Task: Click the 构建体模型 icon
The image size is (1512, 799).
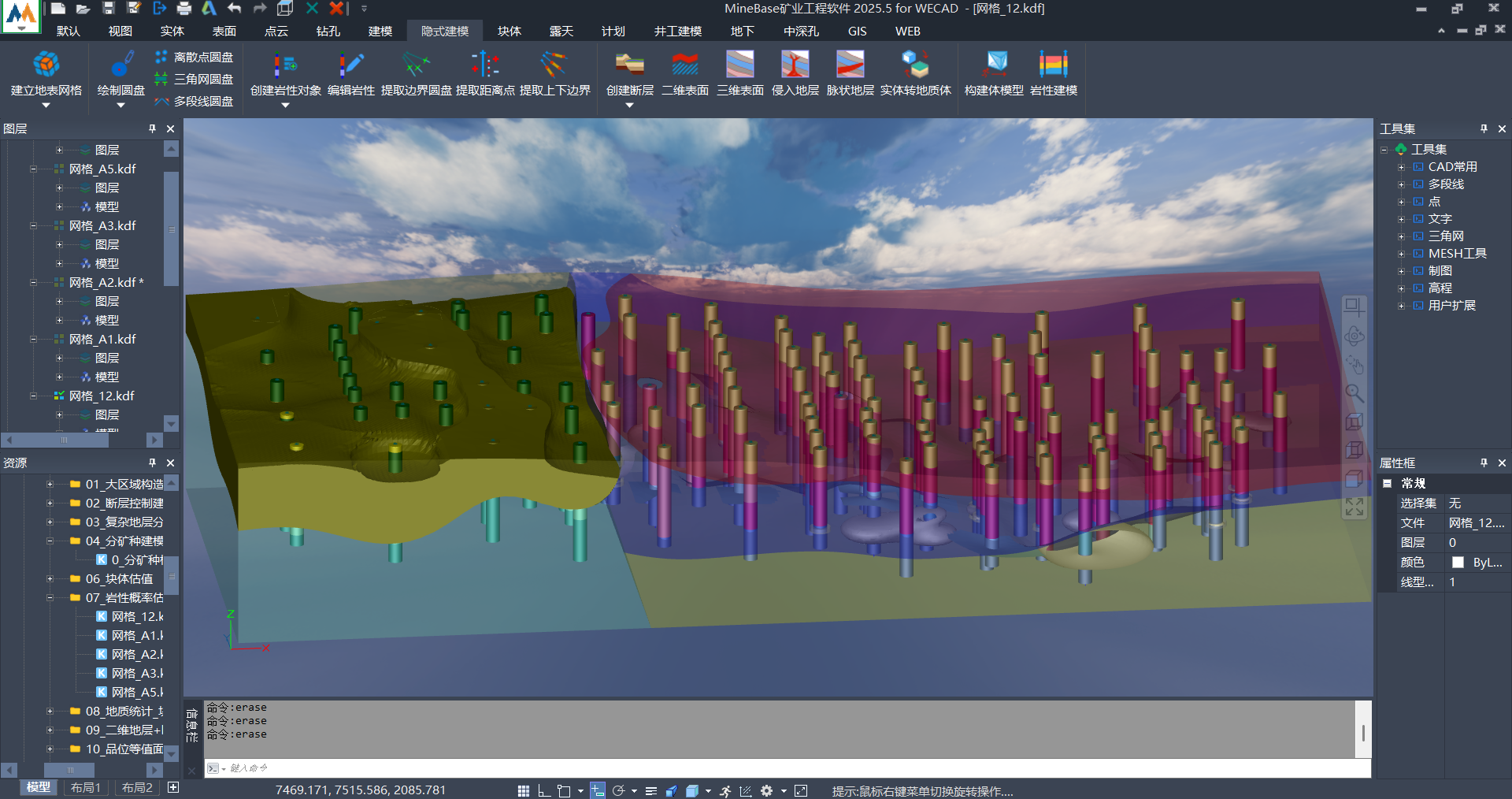Action: click(x=996, y=65)
